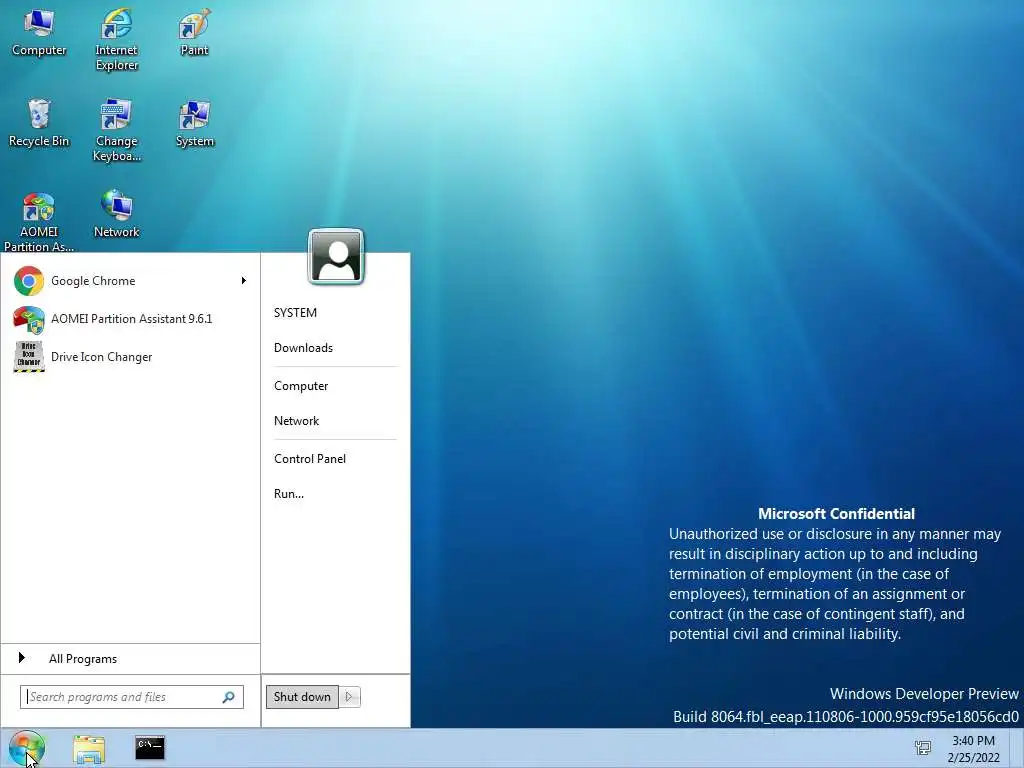Select the Recycle Bin icon
This screenshot has height=768, width=1024.
click(x=39, y=123)
